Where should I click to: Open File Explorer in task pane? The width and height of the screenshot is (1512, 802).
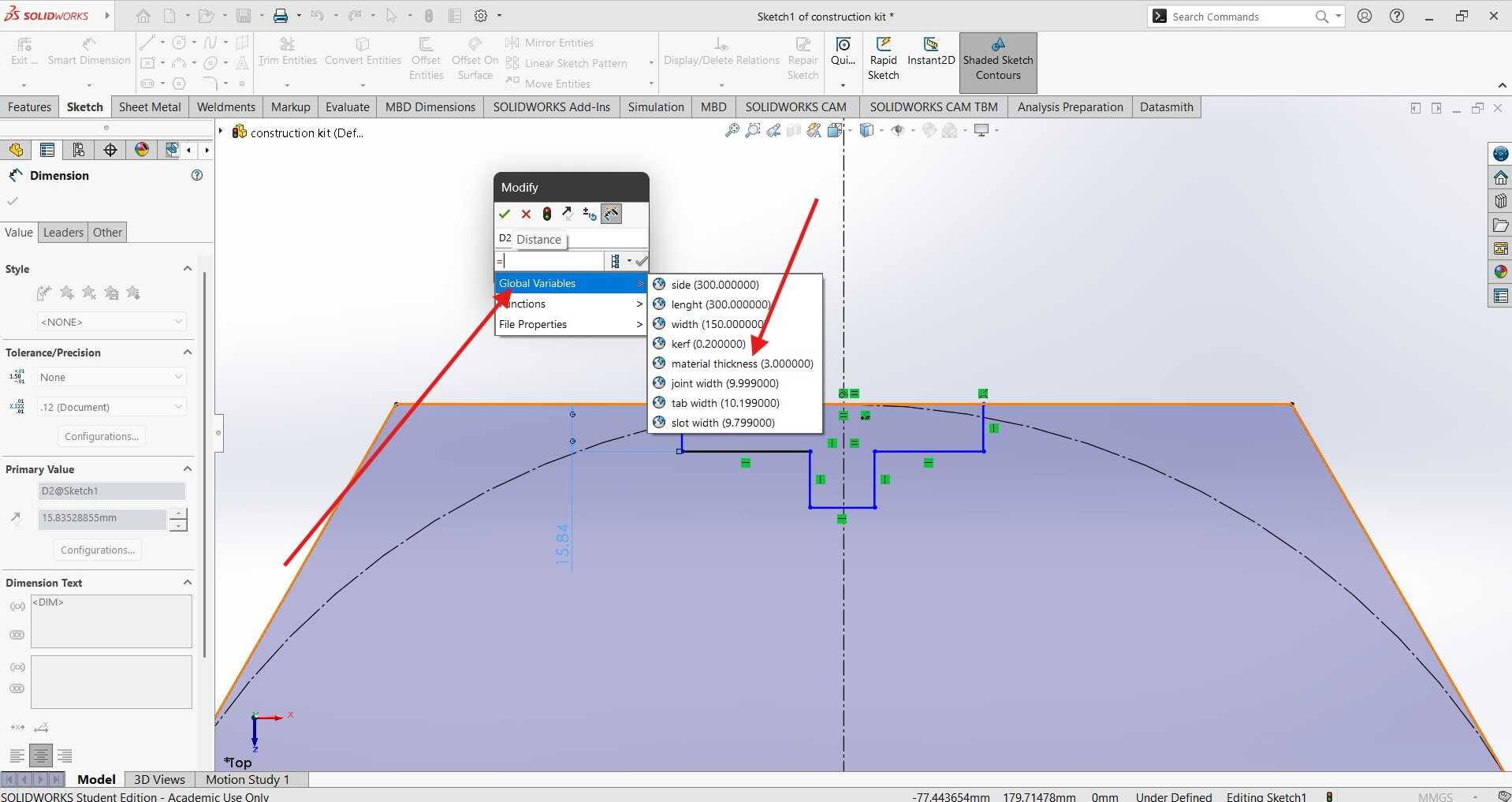tap(1500, 225)
